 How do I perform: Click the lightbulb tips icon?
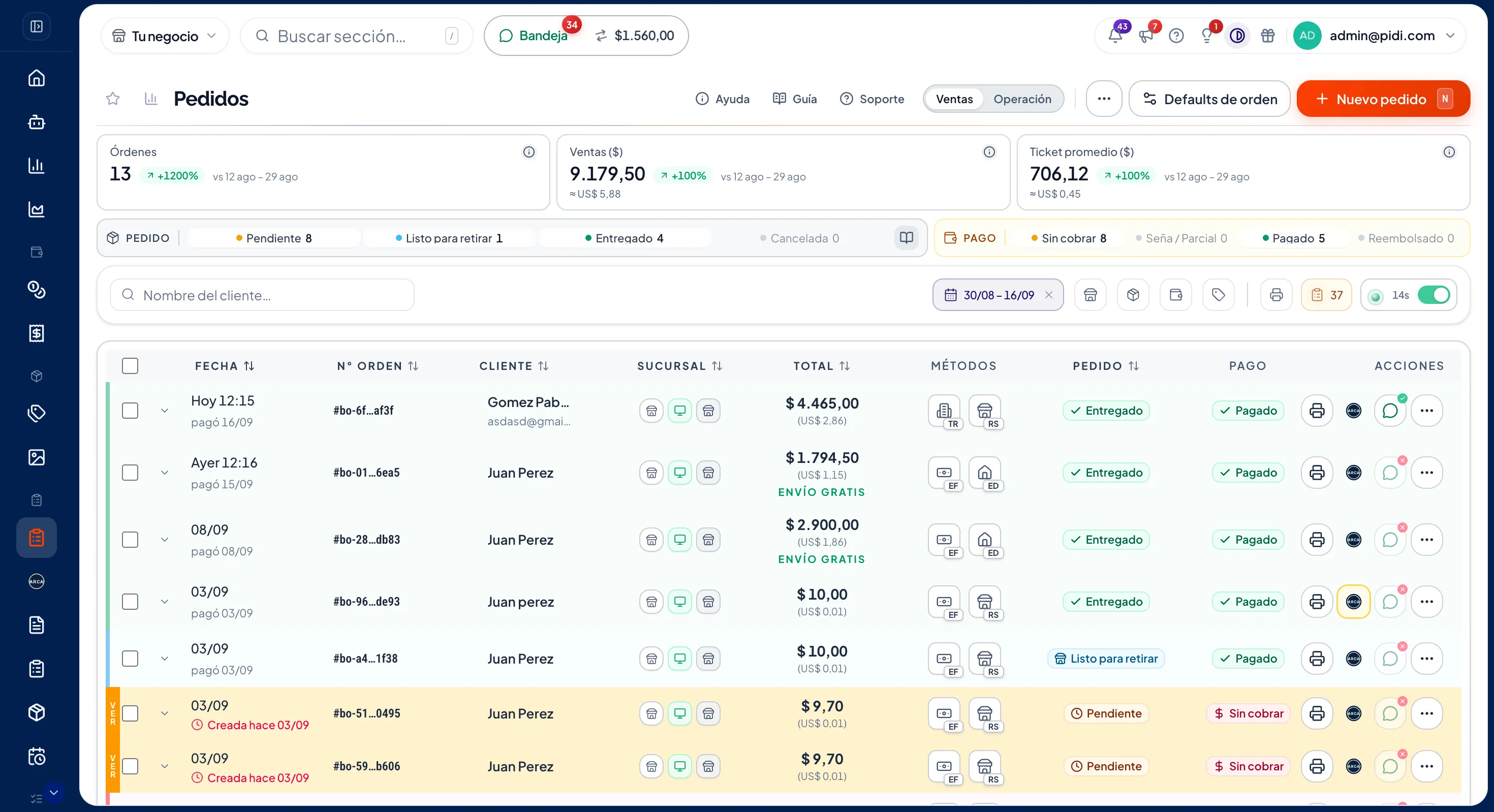click(1207, 36)
